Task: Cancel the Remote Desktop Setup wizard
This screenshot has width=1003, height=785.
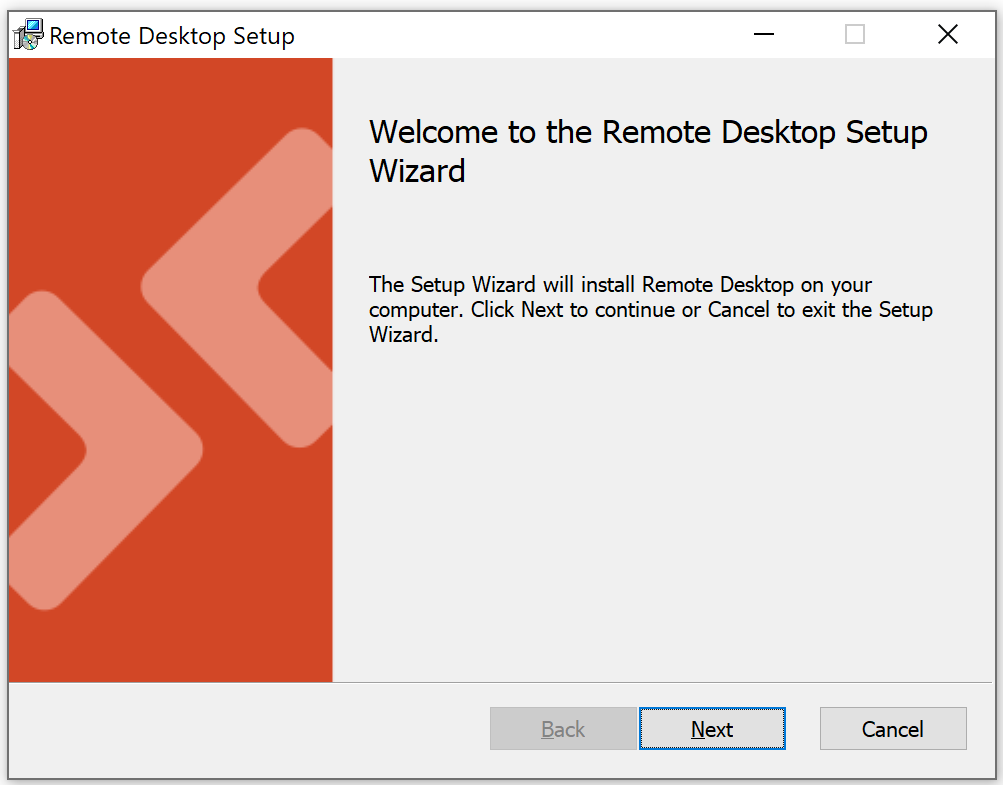Action: coord(893,728)
